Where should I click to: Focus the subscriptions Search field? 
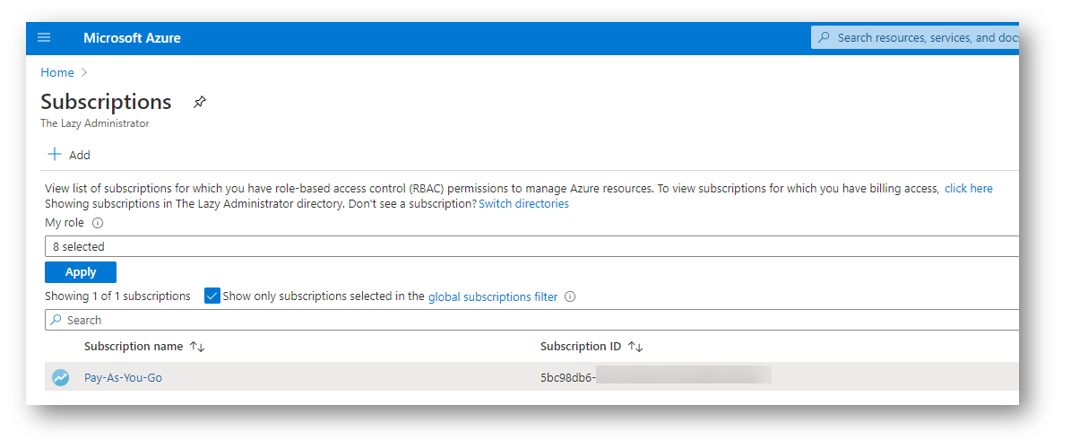click(x=531, y=320)
